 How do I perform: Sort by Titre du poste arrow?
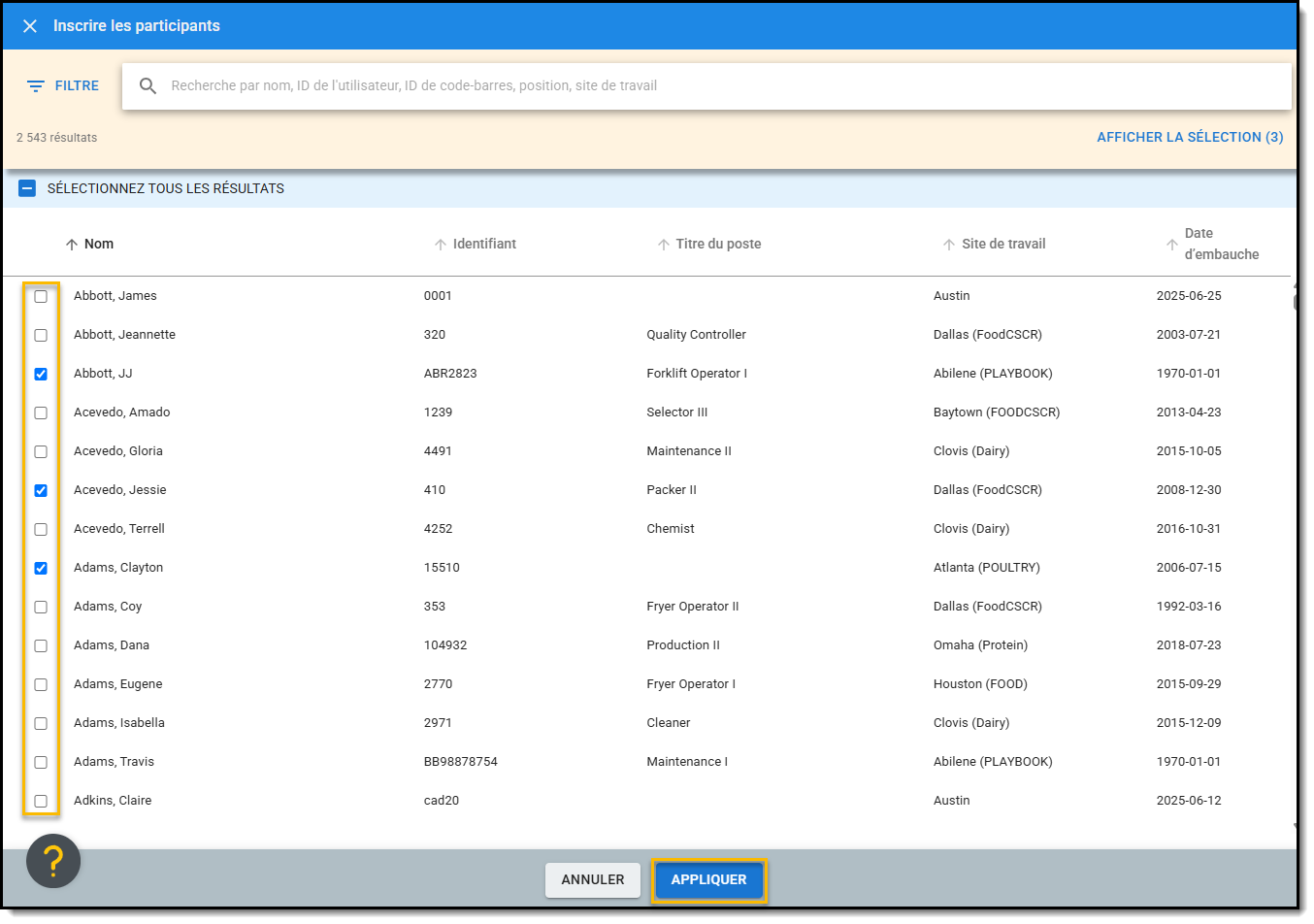point(664,245)
